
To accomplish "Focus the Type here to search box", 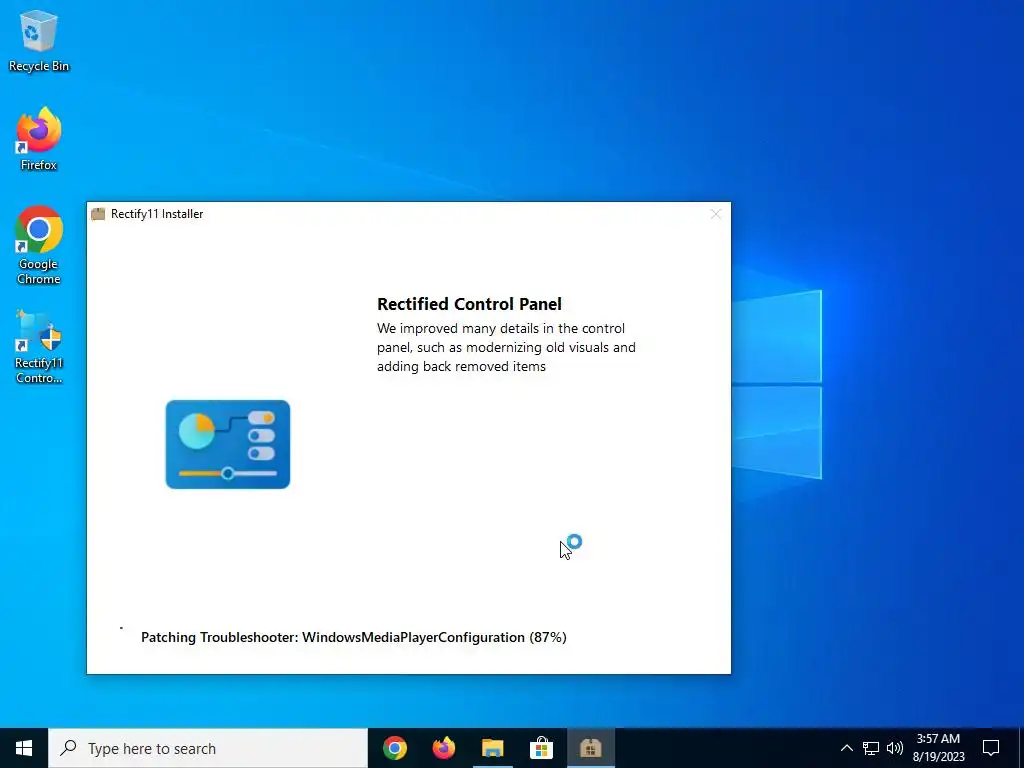I will coord(208,748).
